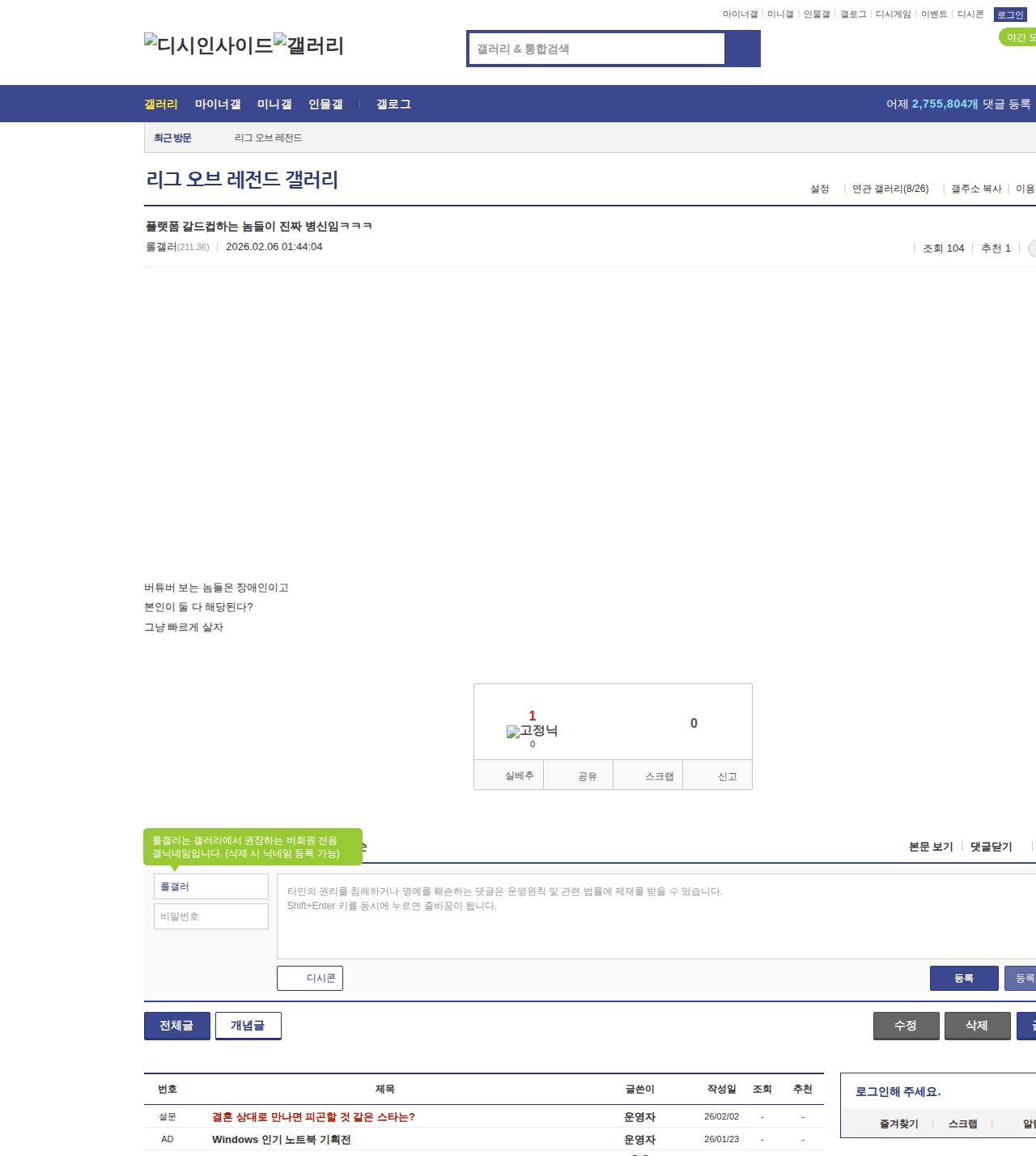Click 갤주소 복사 to copy the gallery address
Screen dimensions: 1036x1156
[x=976, y=189]
